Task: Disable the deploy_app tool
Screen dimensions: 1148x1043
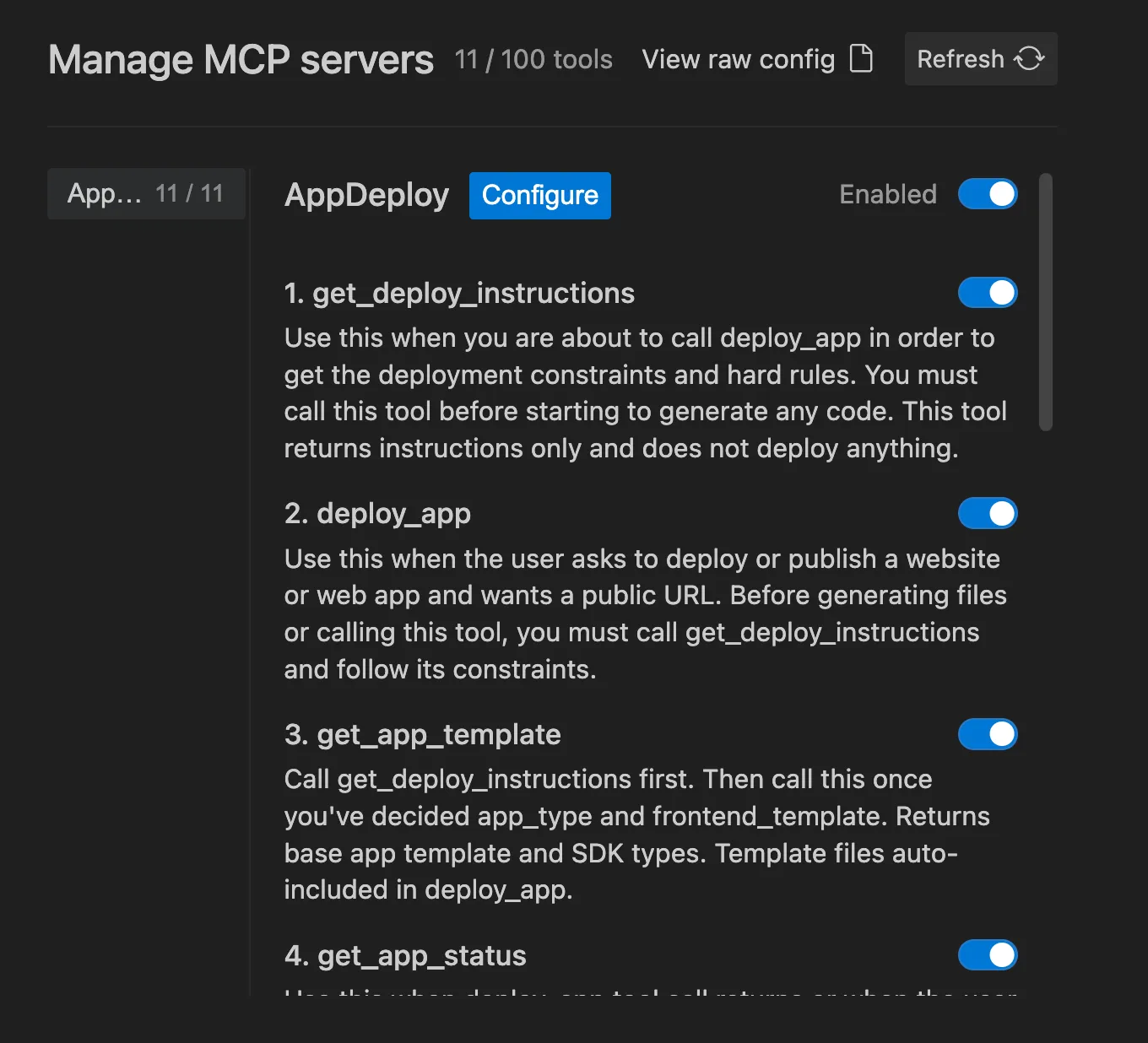Action: (988, 513)
